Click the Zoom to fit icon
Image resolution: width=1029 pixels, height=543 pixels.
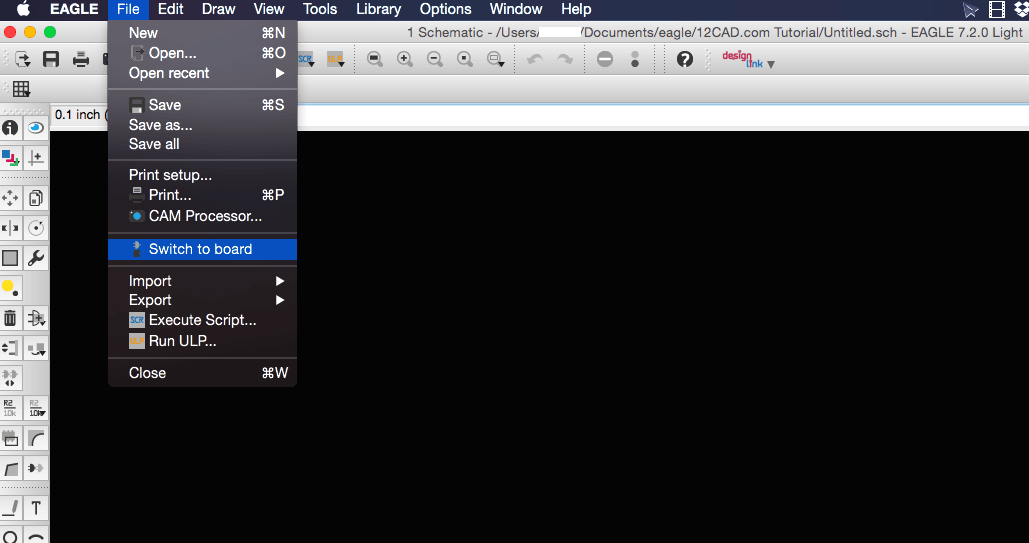coord(375,59)
